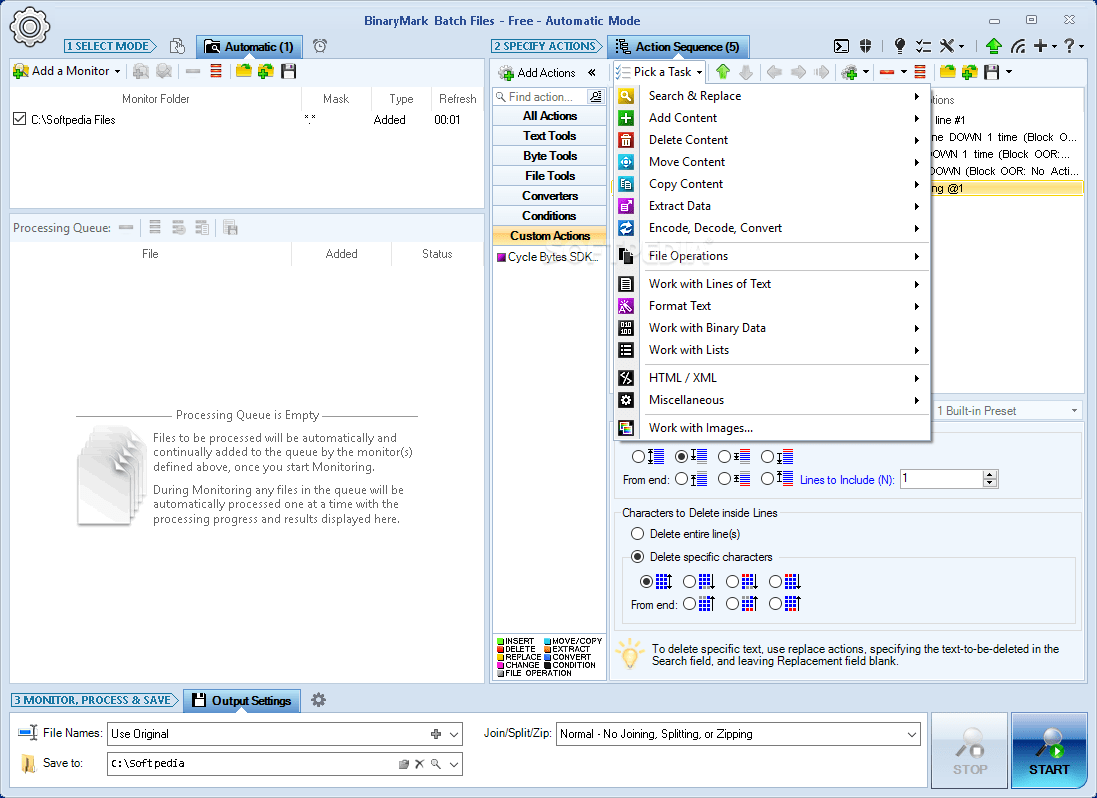Viewport: 1097px width, 798px height.
Task: Clear the Save to path X icon
Action: click(x=419, y=764)
